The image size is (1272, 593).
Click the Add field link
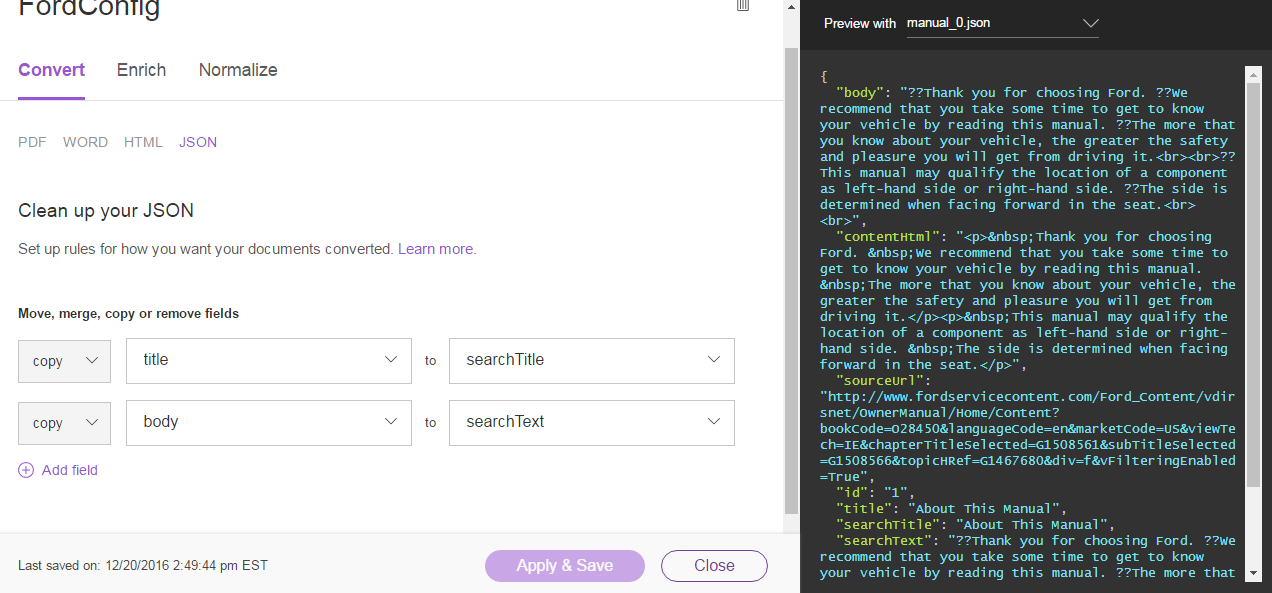point(70,470)
